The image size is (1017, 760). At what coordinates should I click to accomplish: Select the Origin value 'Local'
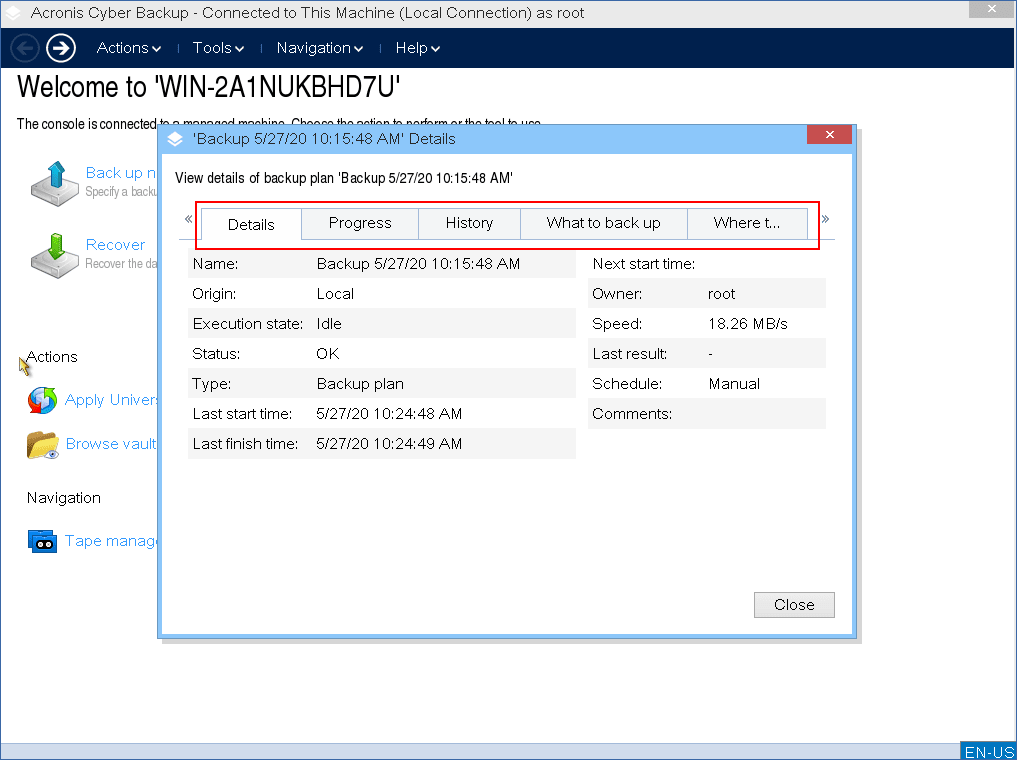pos(335,294)
